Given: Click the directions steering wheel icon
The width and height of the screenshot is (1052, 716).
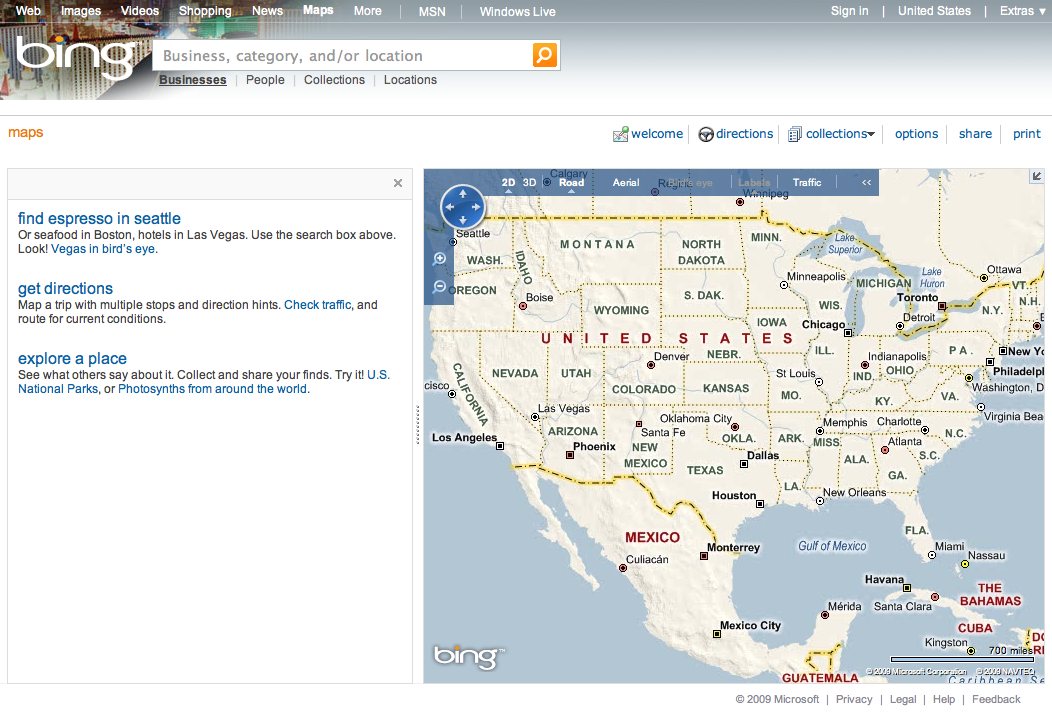Looking at the screenshot, I should [706, 134].
